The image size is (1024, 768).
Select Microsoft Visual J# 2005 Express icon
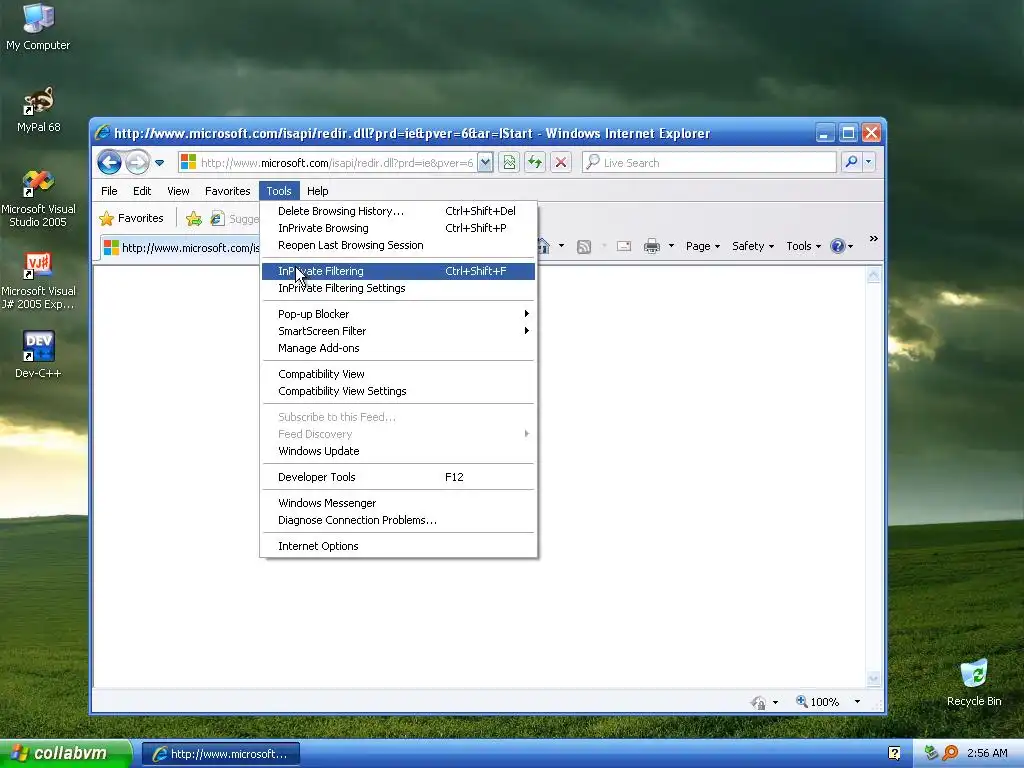[38, 281]
